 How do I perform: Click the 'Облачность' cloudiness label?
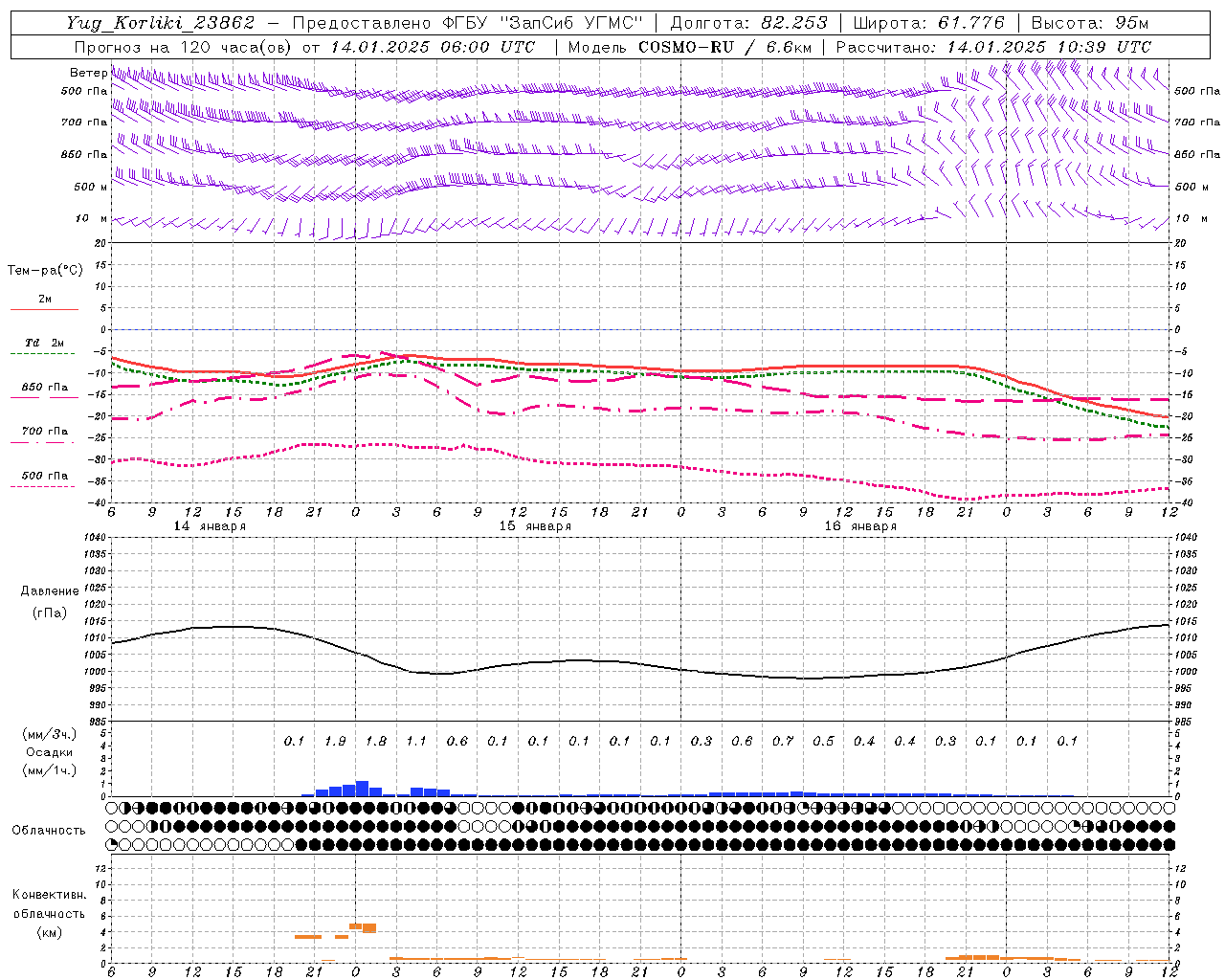pyautogui.click(x=49, y=831)
